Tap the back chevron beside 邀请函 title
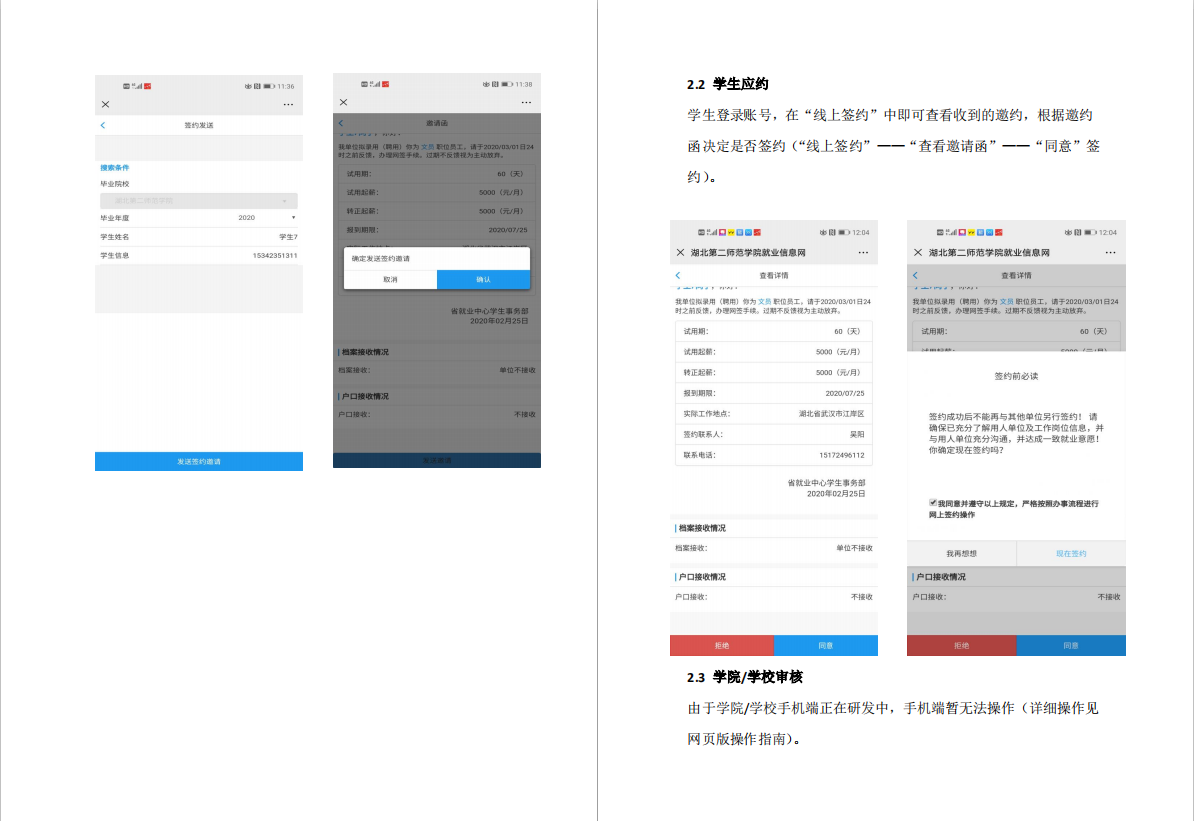Viewport: 1194px width, 821px height. 341,123
